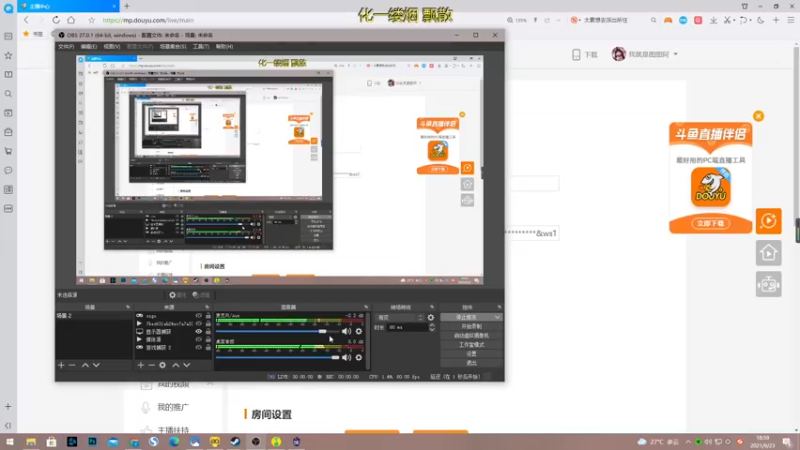Screen dimensions: 800x450
Task: Click the Start Virtual Camera button
Action: [x=471, y=336]
